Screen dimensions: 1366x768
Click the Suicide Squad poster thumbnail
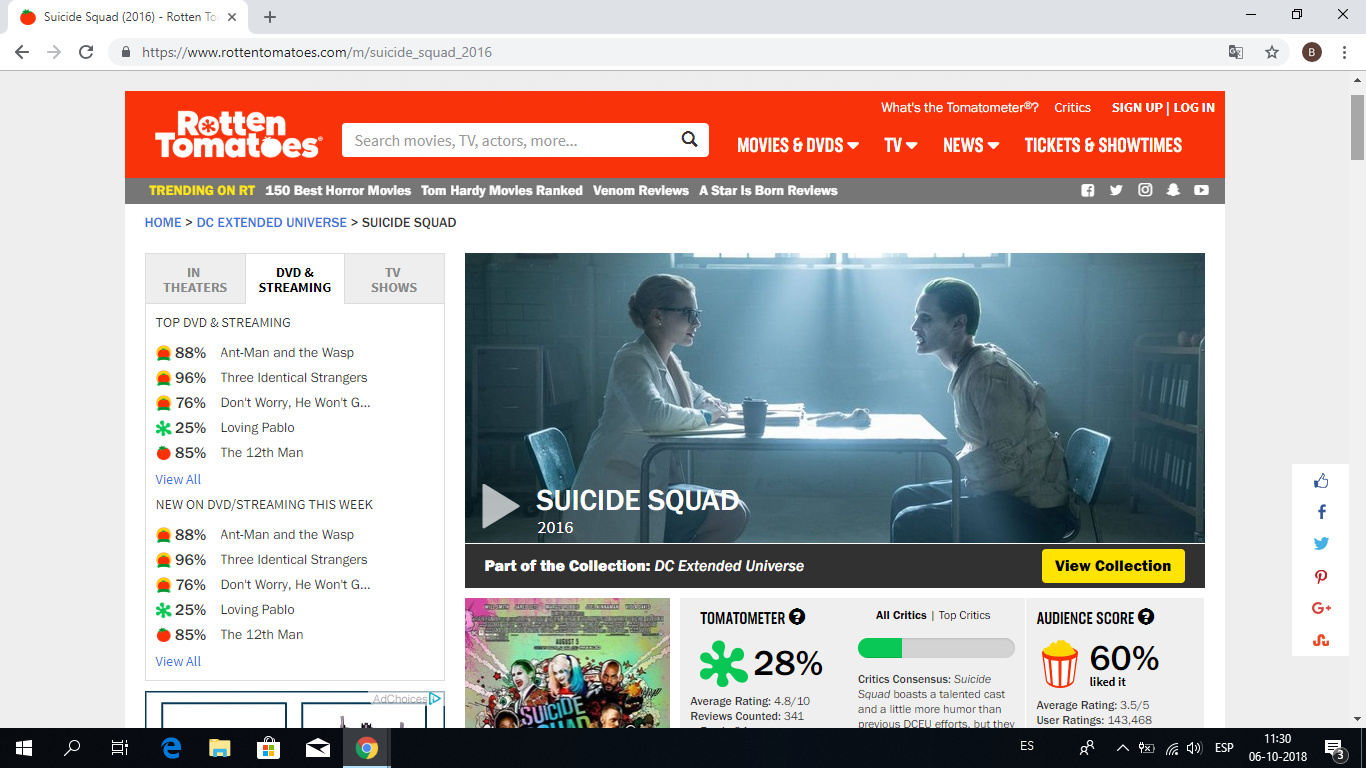click(x=567, y=662)
